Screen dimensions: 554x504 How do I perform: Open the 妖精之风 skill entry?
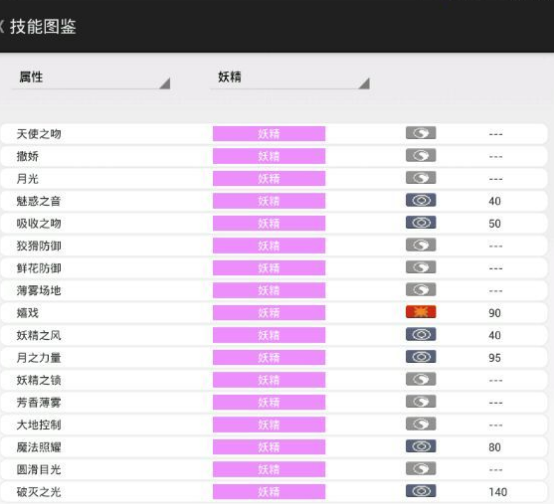pyautogui.click(x=274, y=335)
